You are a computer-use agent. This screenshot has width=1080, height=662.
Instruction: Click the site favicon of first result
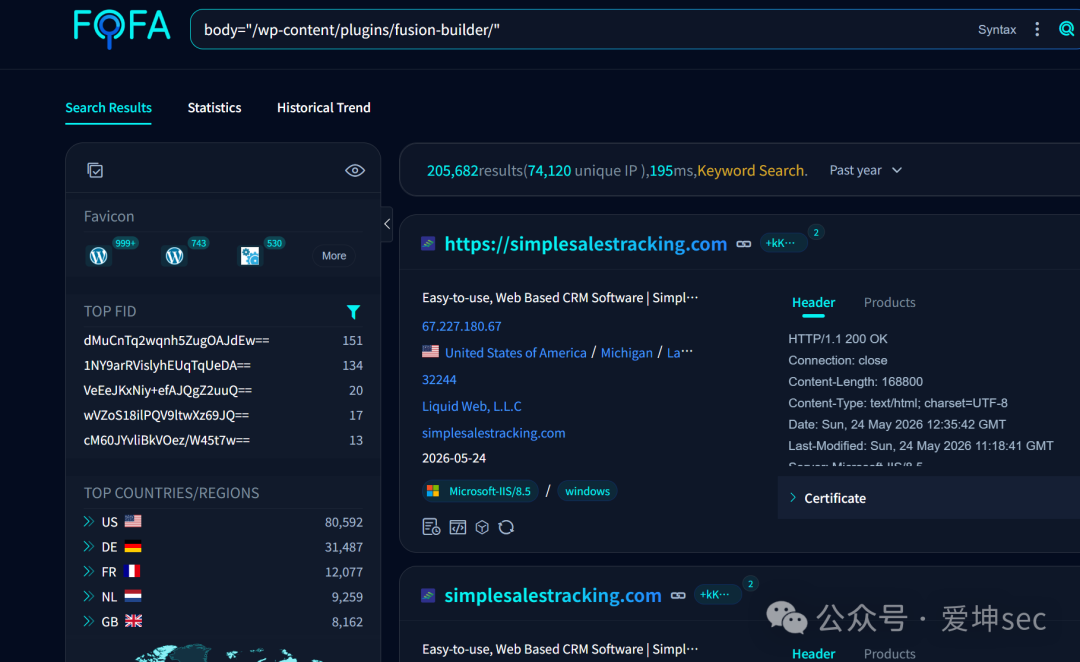click(x=428, y=243)
